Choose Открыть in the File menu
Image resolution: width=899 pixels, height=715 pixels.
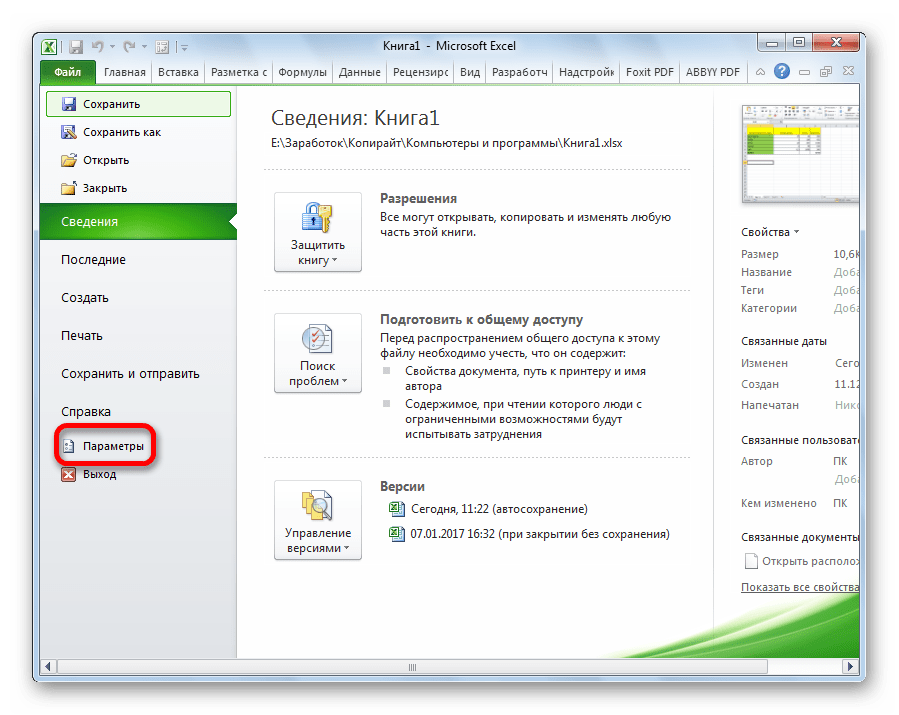point(138,160)
